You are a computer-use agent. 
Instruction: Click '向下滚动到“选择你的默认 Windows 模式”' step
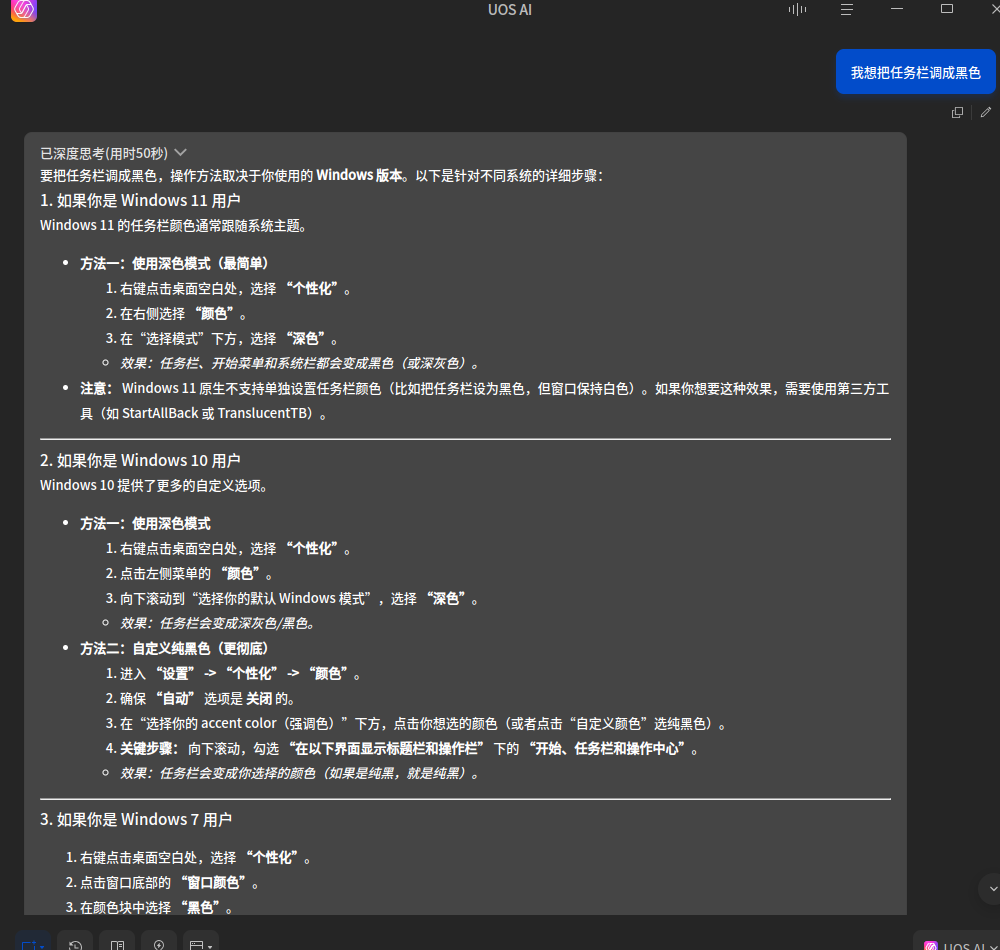tap(292, 599)
